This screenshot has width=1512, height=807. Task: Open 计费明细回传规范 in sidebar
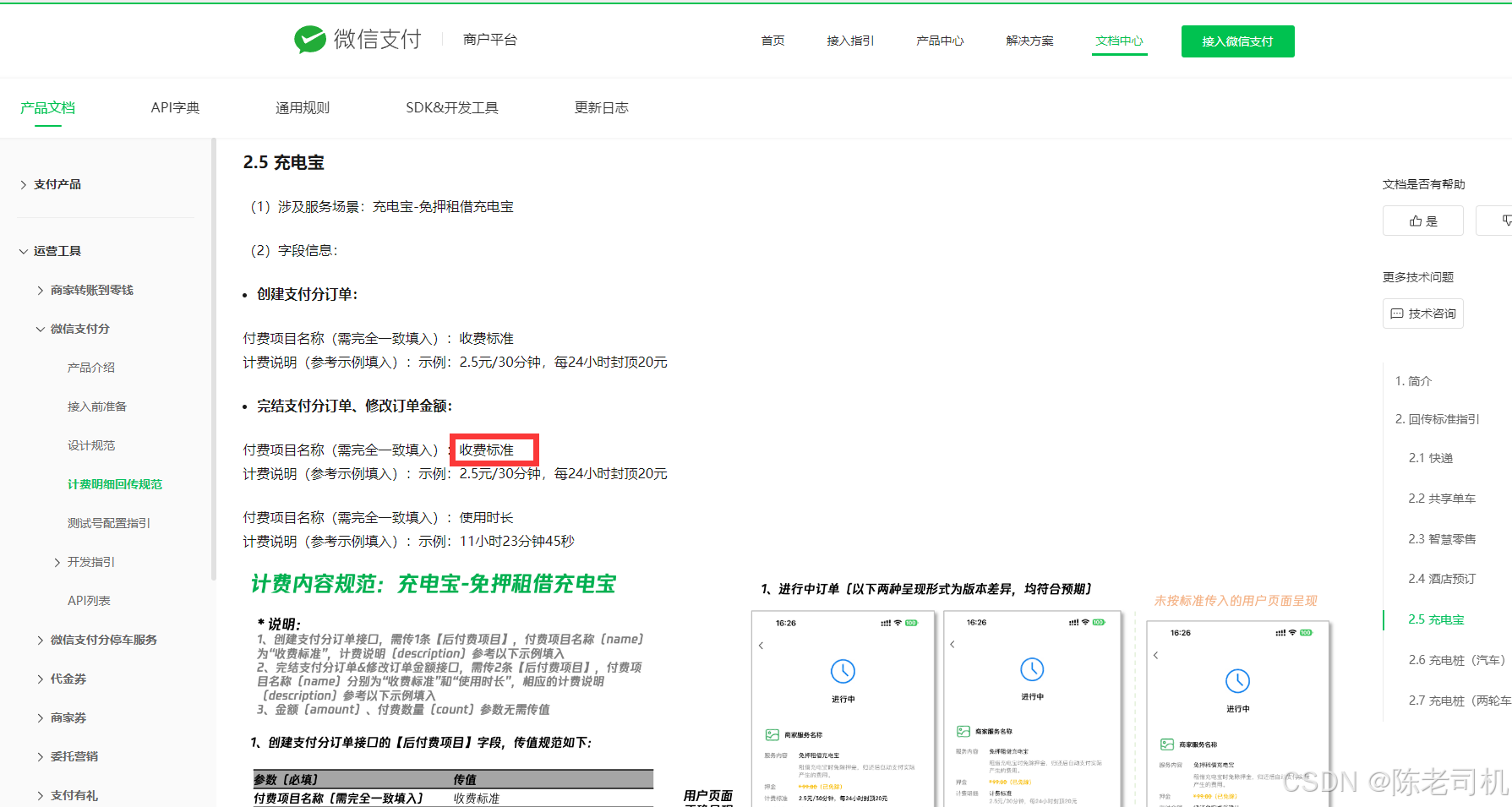115,484
